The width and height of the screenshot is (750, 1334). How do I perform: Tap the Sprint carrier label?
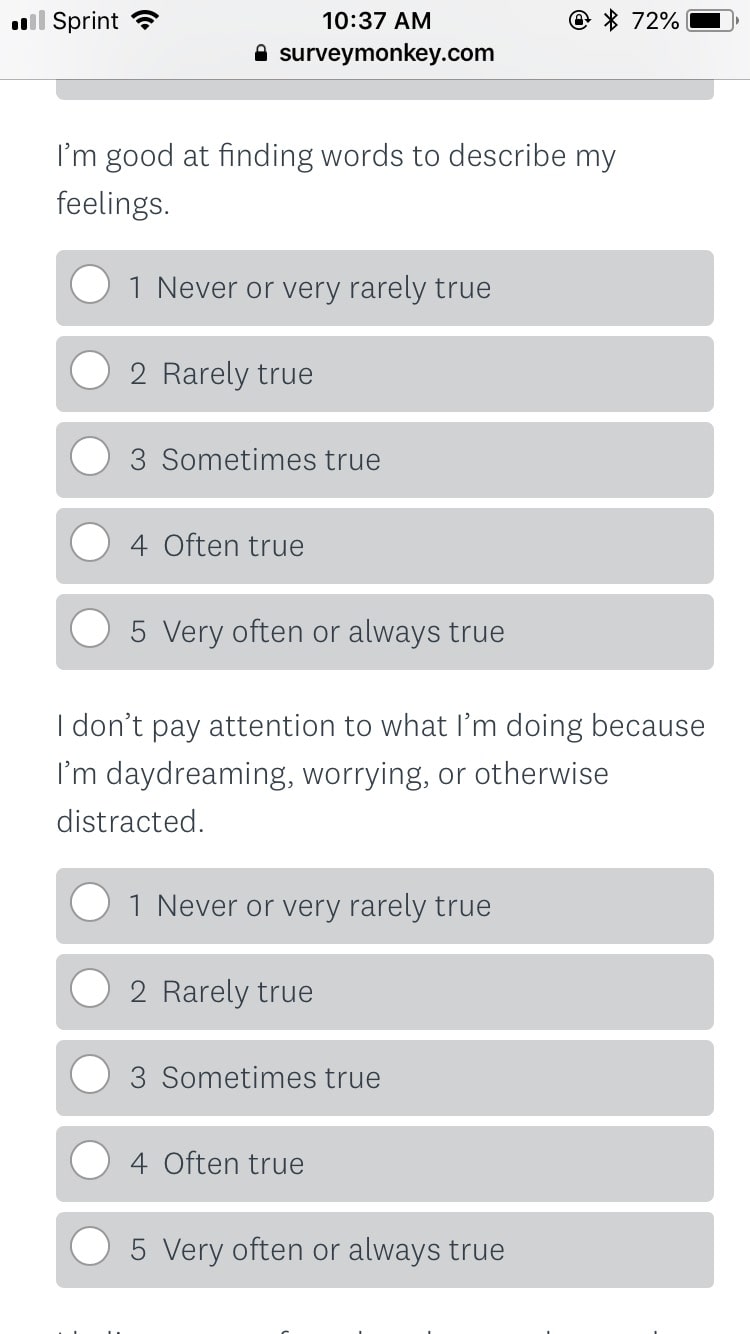[86, 20]
